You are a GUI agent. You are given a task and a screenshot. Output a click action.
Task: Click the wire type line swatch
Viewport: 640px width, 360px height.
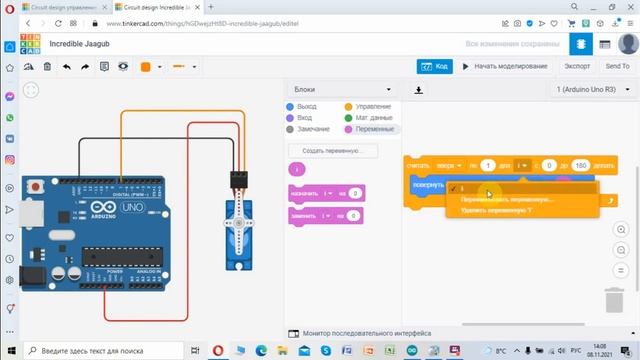click(179, 67)
